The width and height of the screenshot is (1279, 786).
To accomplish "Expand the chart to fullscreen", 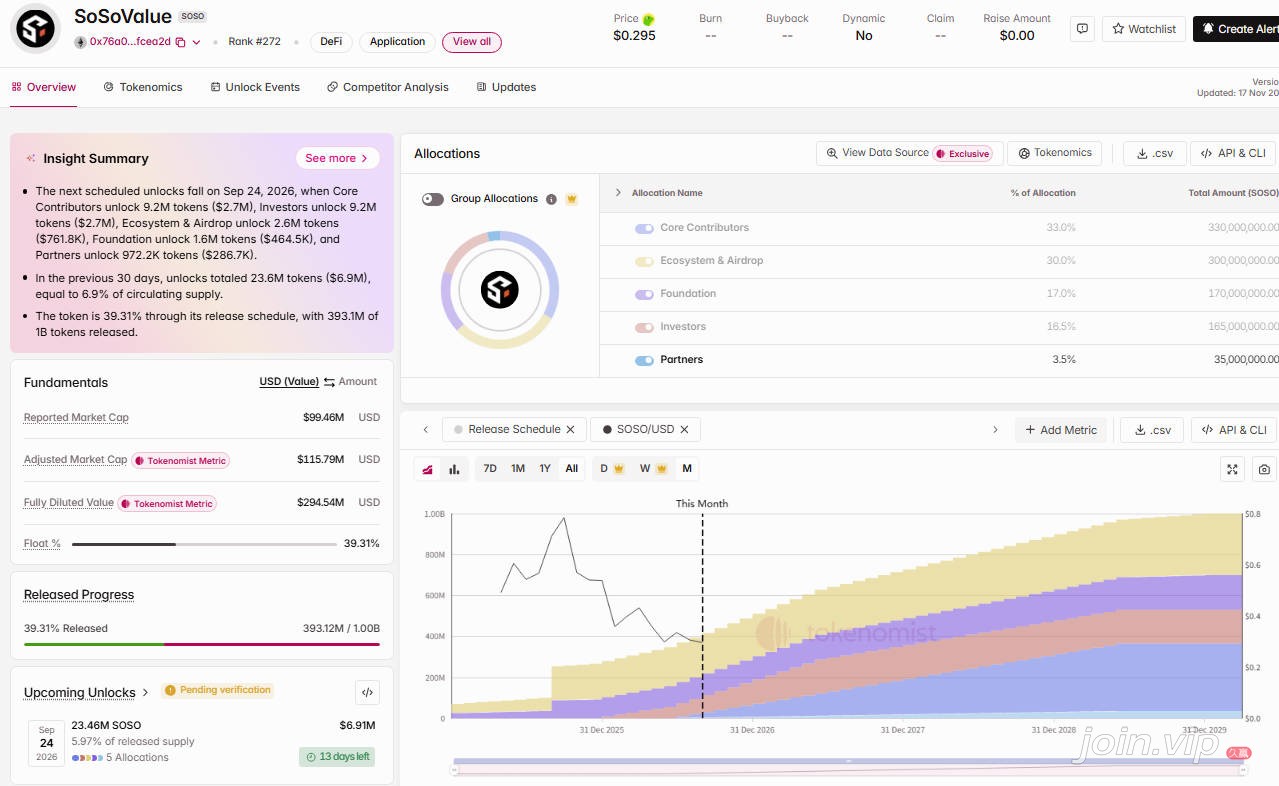I will 1233,469.
